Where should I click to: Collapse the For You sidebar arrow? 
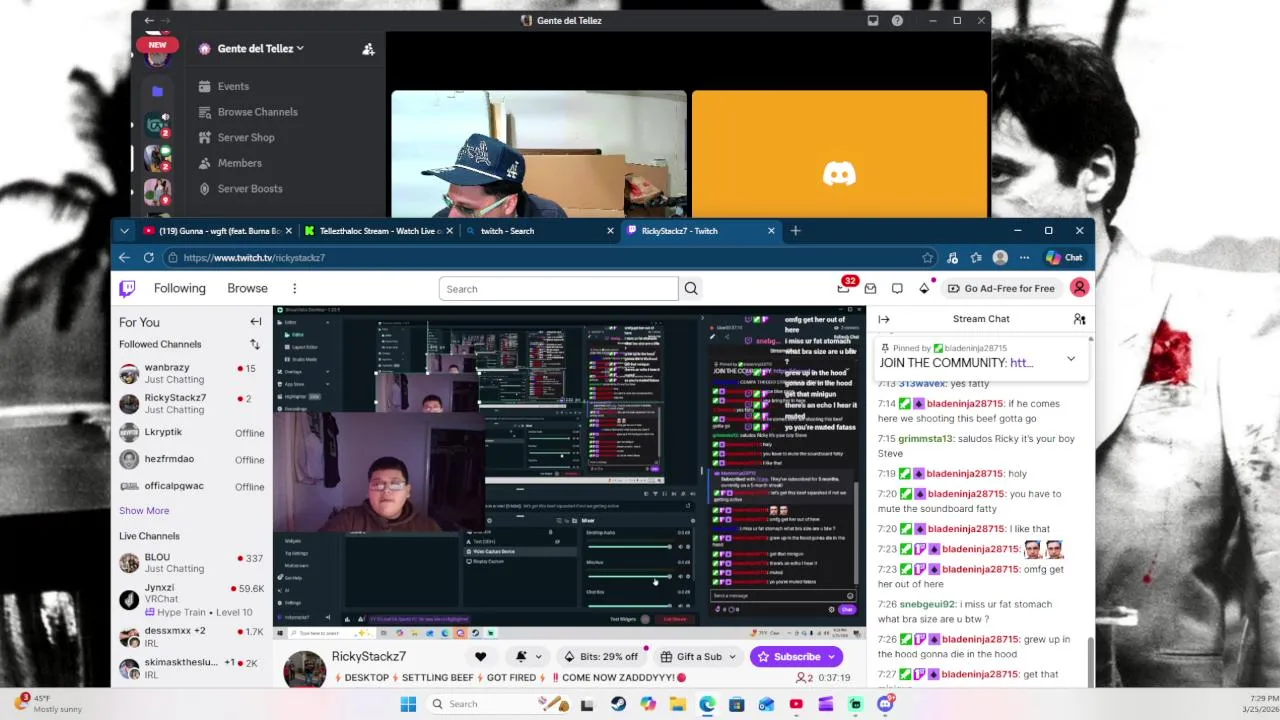[x=256, y=322]
